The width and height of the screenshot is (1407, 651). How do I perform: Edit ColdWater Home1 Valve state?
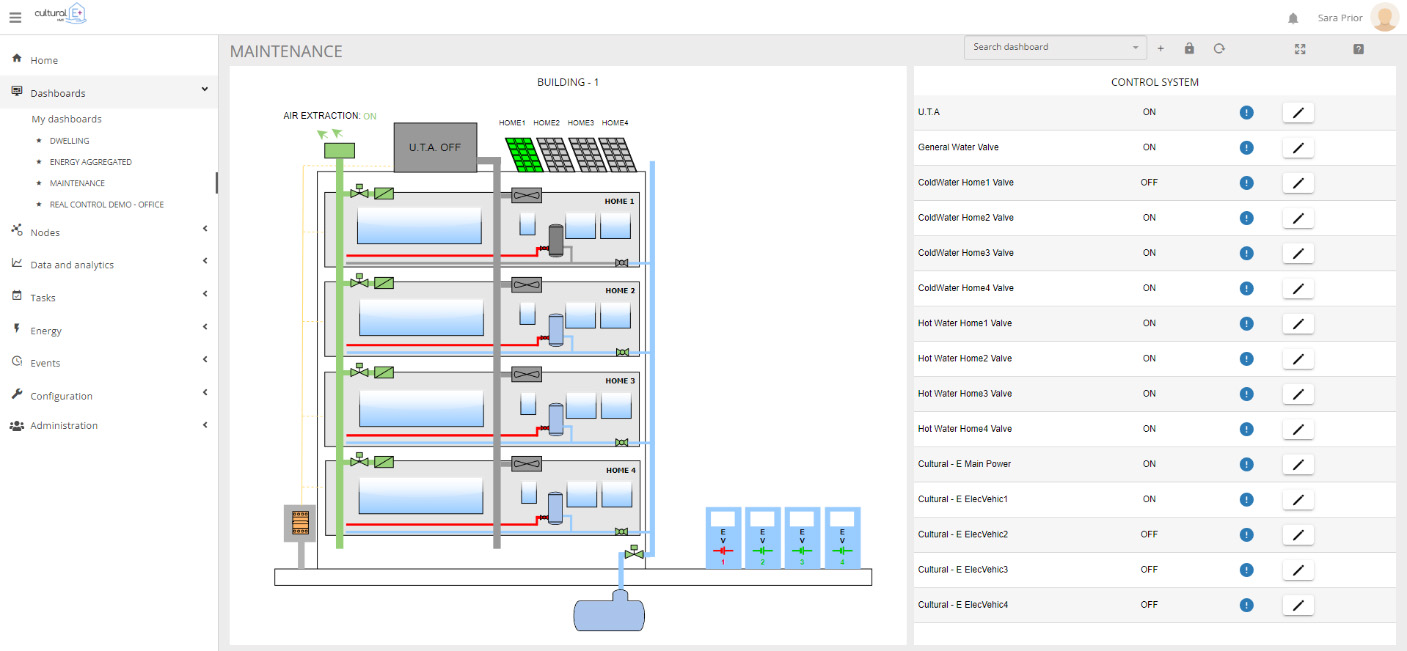tap(1298, 183)
